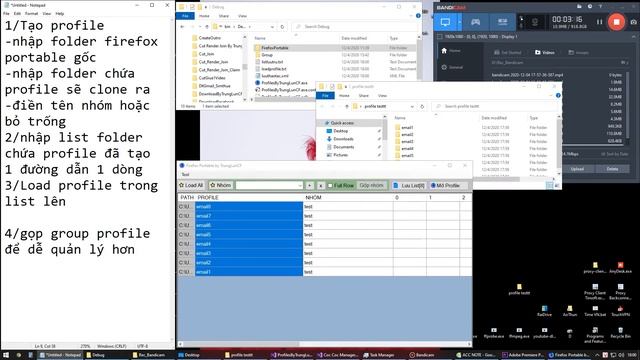Toggle the Full Row checkbox
640x360 pixels.
click(330, 186)
